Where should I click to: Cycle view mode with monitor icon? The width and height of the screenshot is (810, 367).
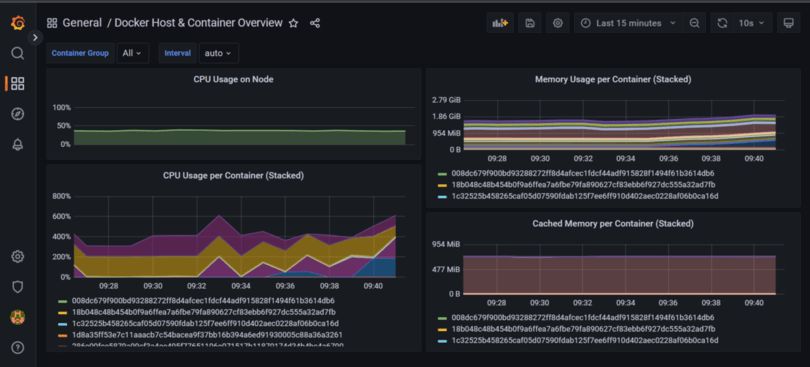tap(788, 23)
